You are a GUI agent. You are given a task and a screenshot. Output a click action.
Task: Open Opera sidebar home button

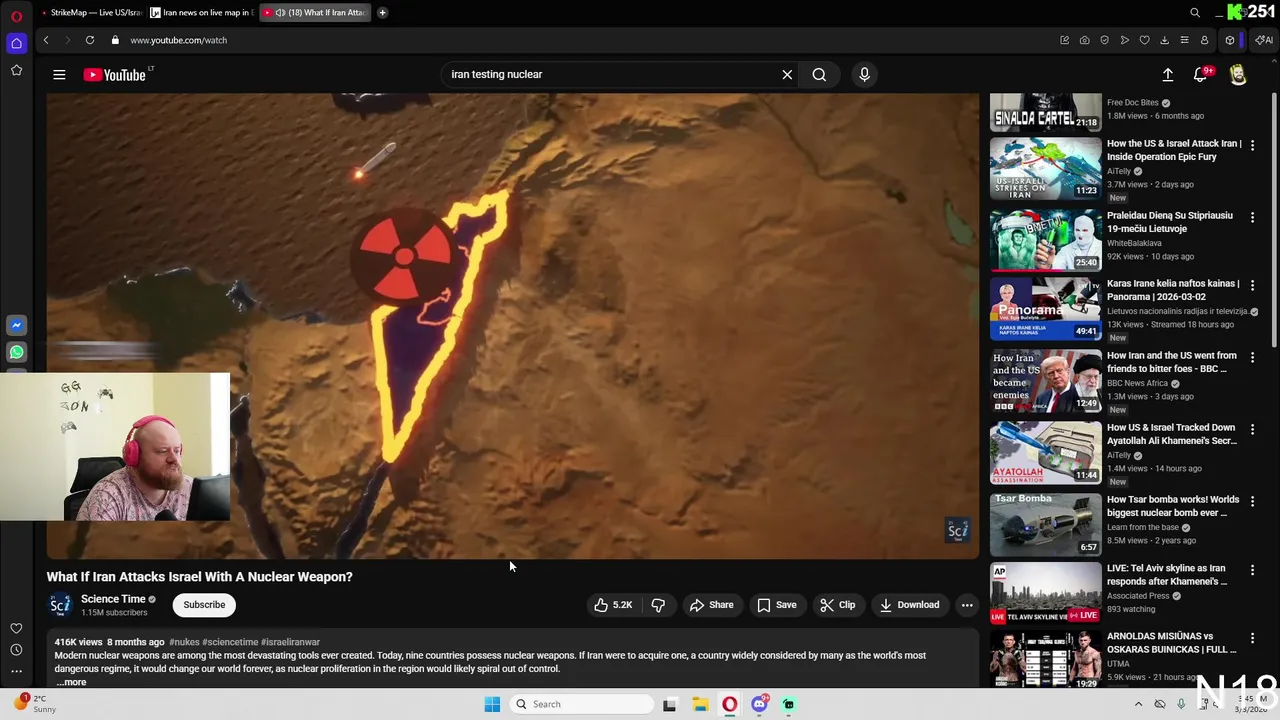[16, 43]
